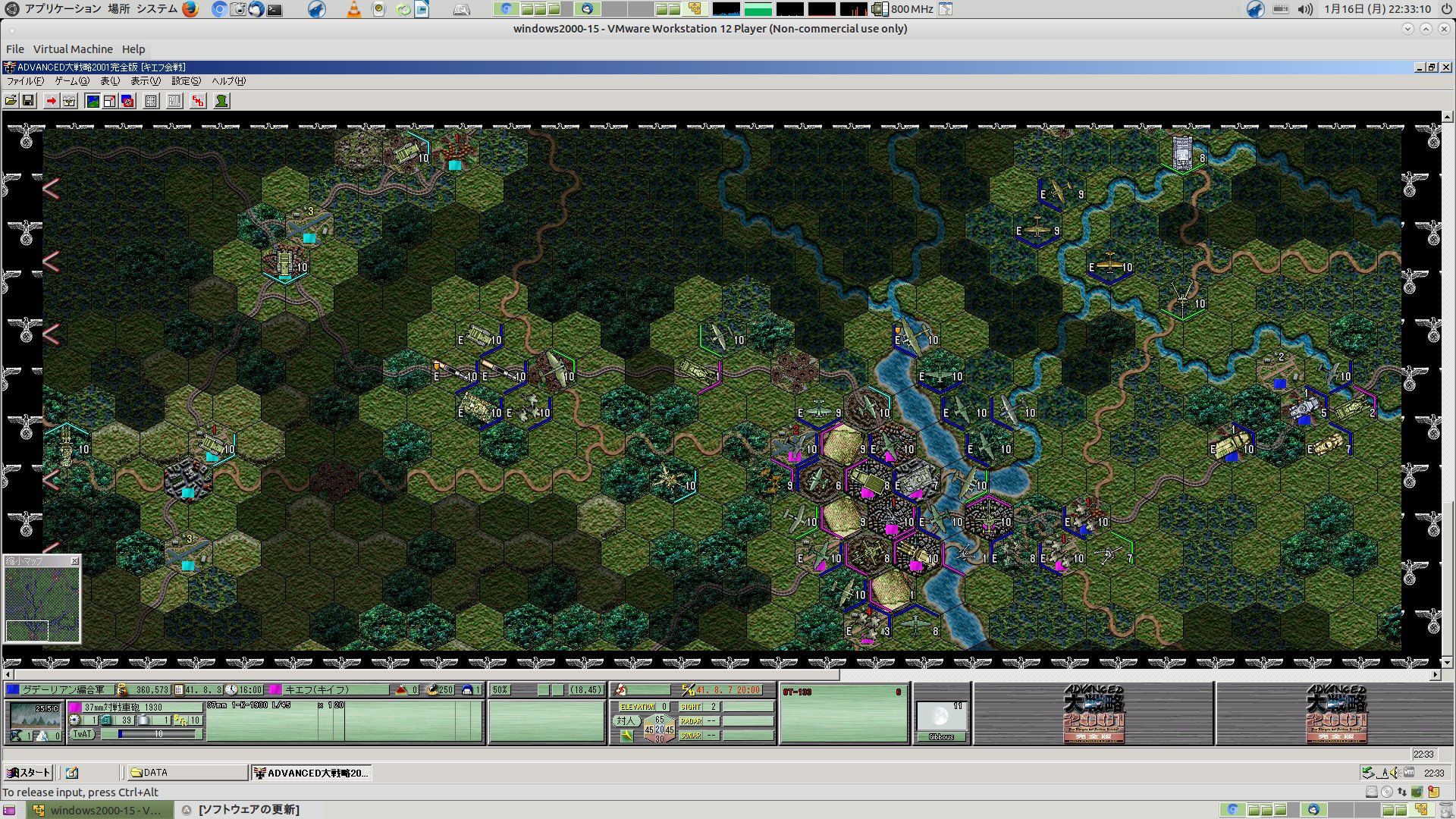Open the 場所 menu in the top panel
Image resolution: width=1456 pixels, height=819 pixels.
coord(118,9)
